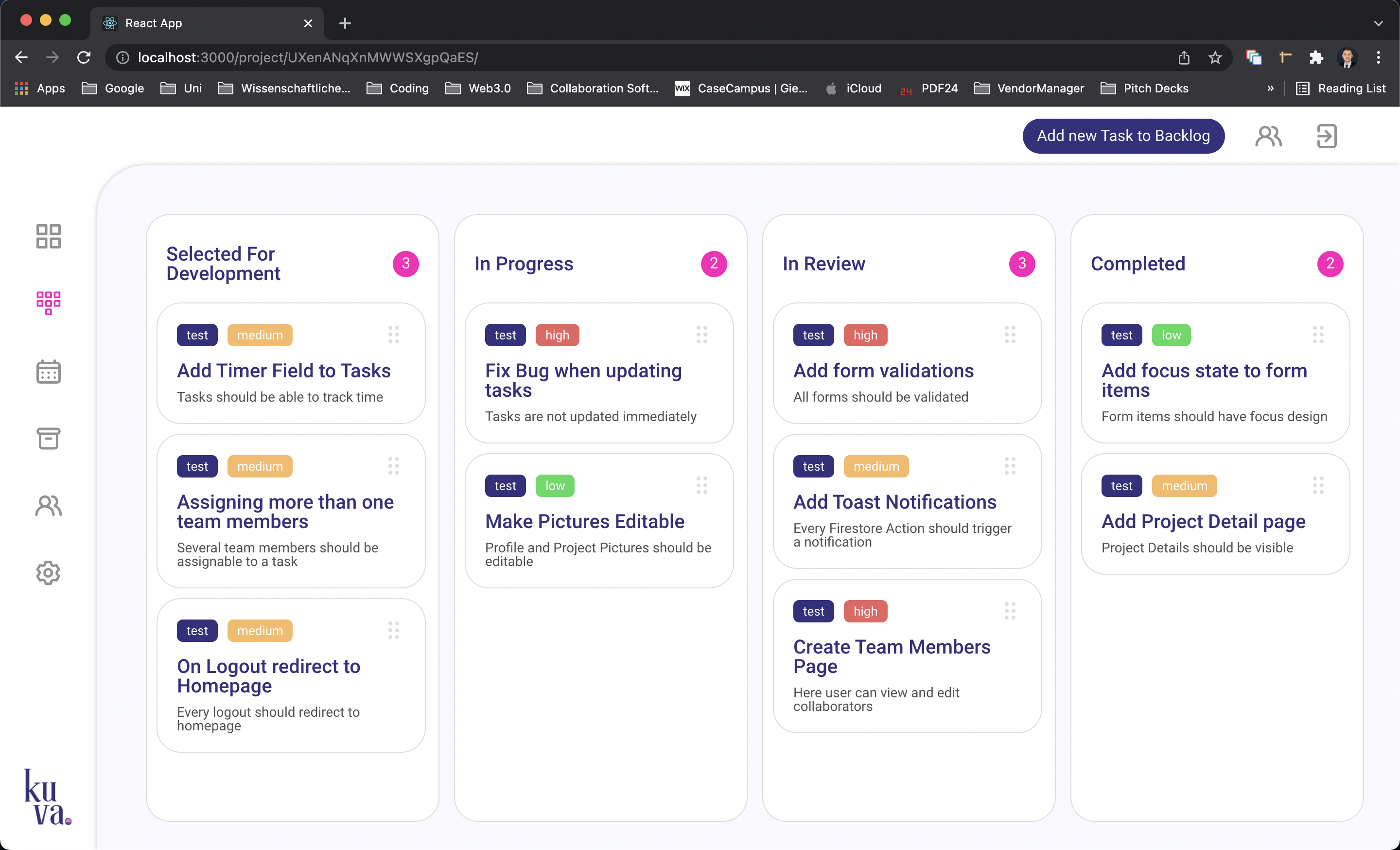
Task: Select the calendar icon in sidebar
Action: (47, 370)
